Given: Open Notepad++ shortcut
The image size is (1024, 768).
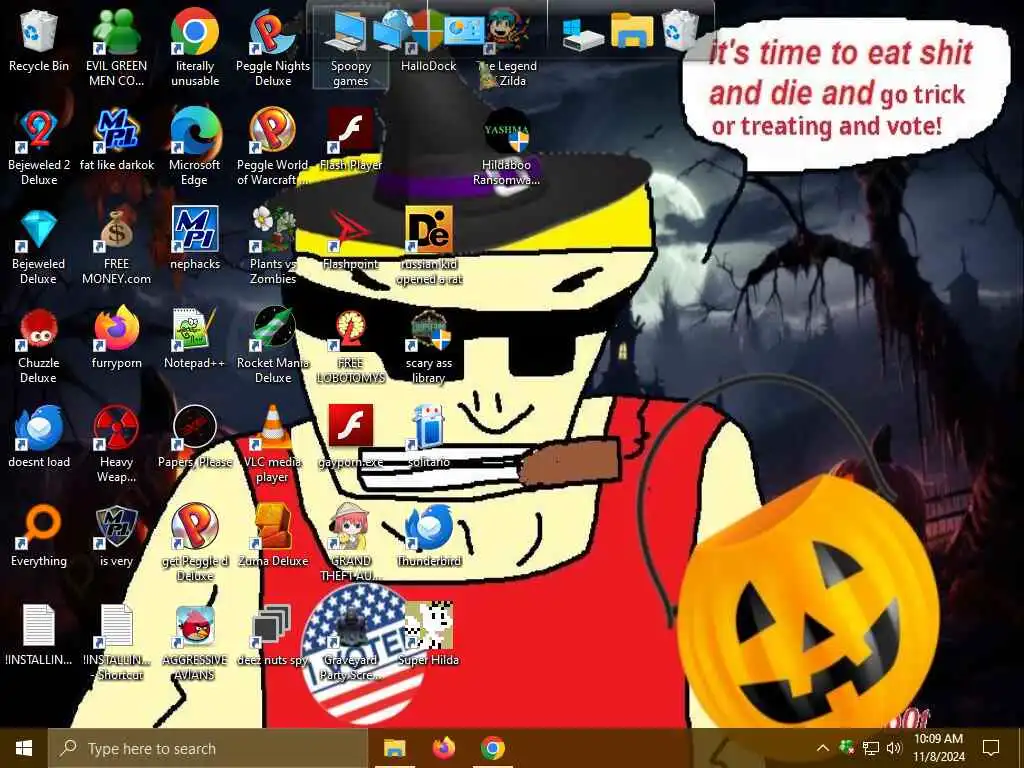Looking at the screenshot, I should (195, 338).
